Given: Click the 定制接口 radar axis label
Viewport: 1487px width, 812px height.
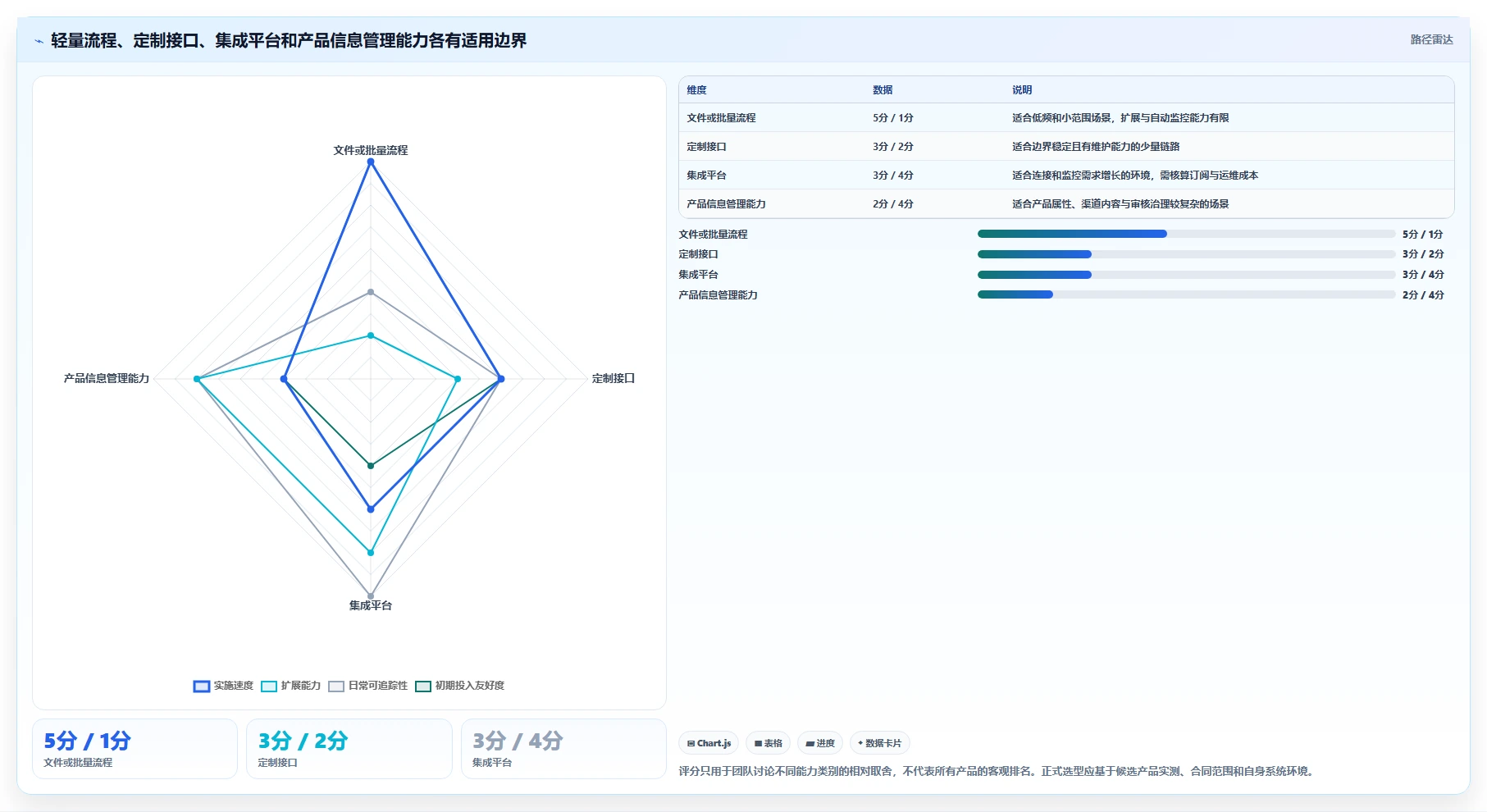Looking at the screenshot, I should 614,378.
